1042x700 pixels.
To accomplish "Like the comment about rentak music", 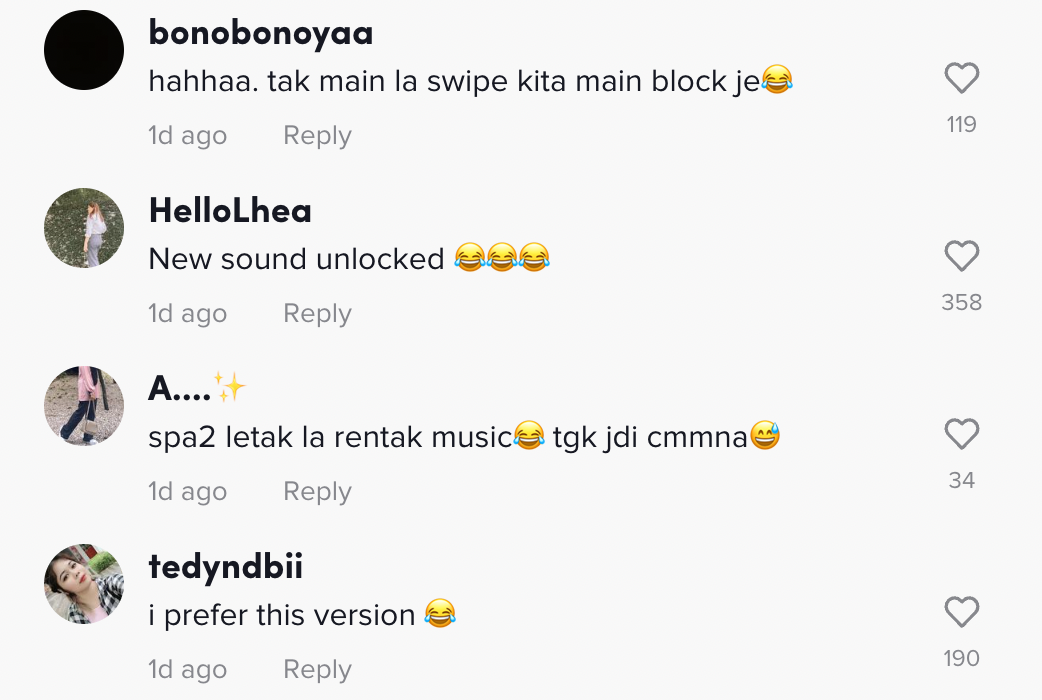I will tap(961, 435).
